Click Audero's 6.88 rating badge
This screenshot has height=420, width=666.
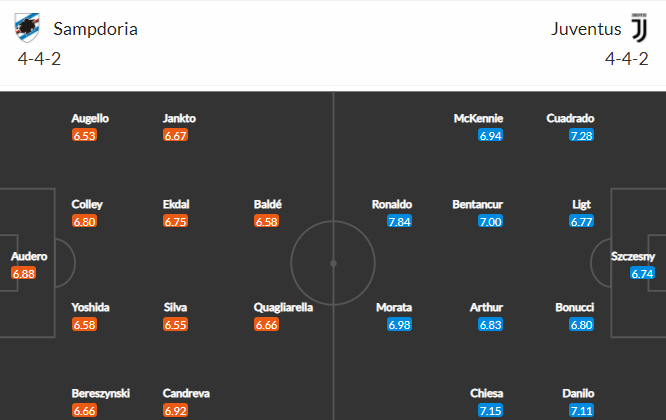tap(23, 273)
